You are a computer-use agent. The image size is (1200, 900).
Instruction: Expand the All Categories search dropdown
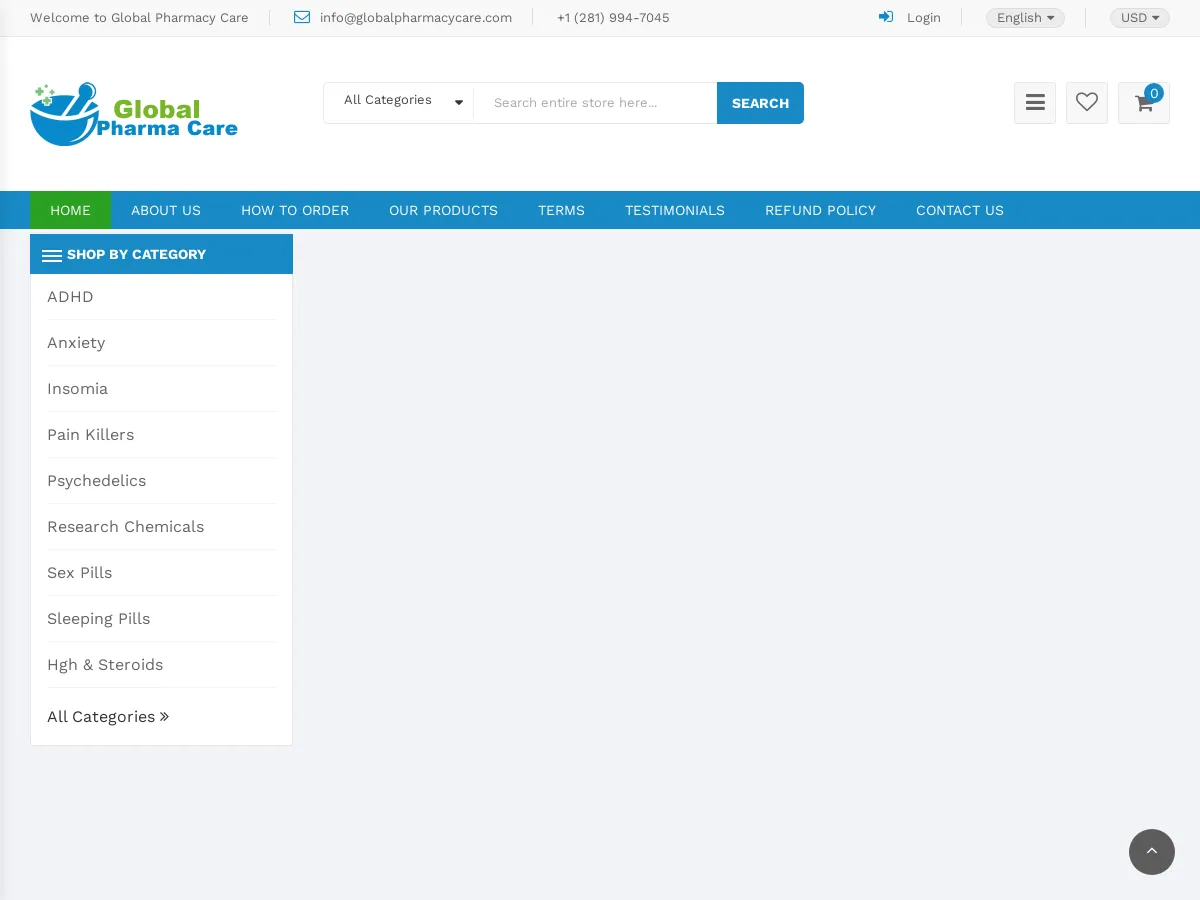coord(398,101)
